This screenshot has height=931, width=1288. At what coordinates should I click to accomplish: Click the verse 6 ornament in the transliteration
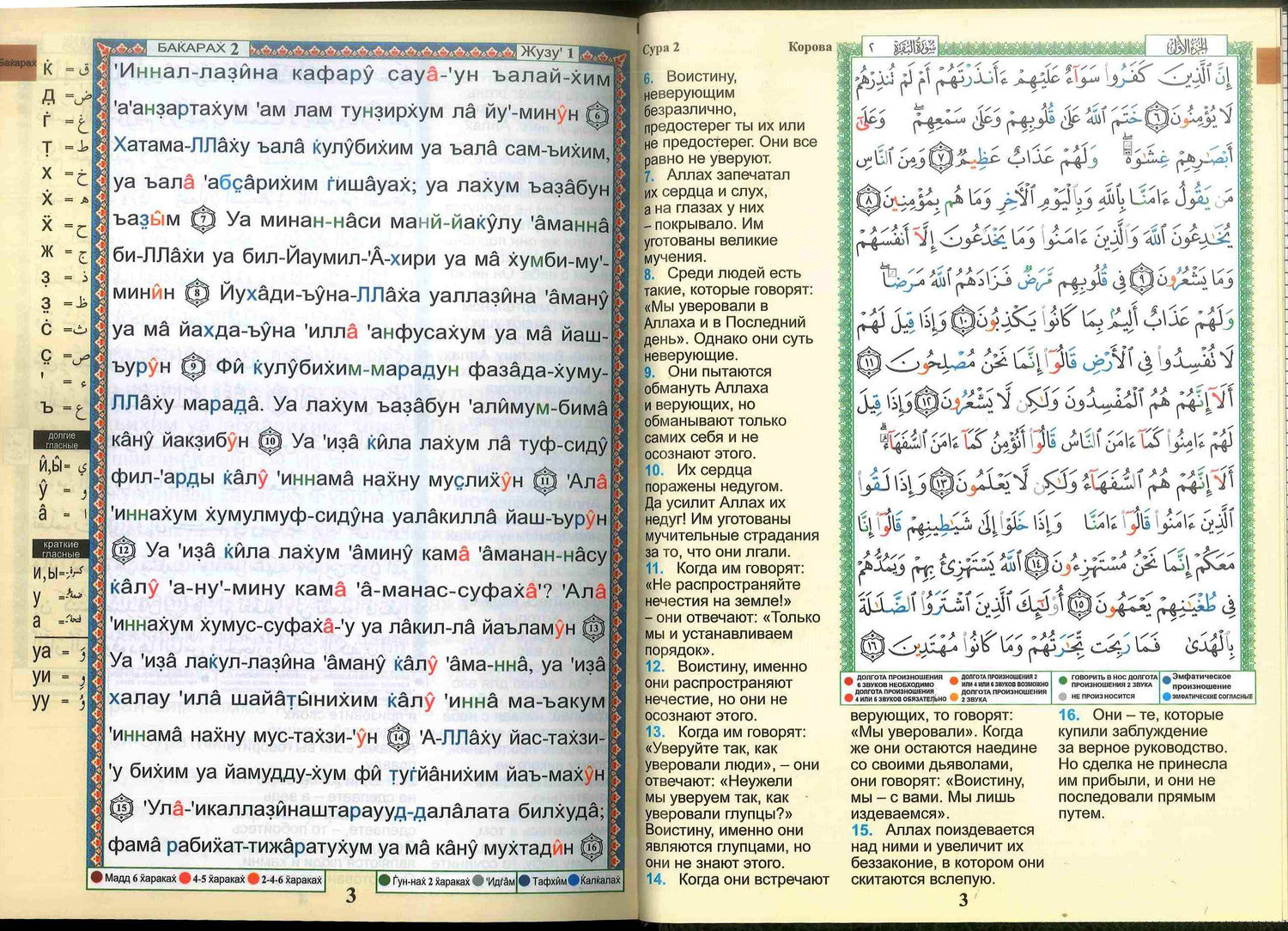point(597,114)
